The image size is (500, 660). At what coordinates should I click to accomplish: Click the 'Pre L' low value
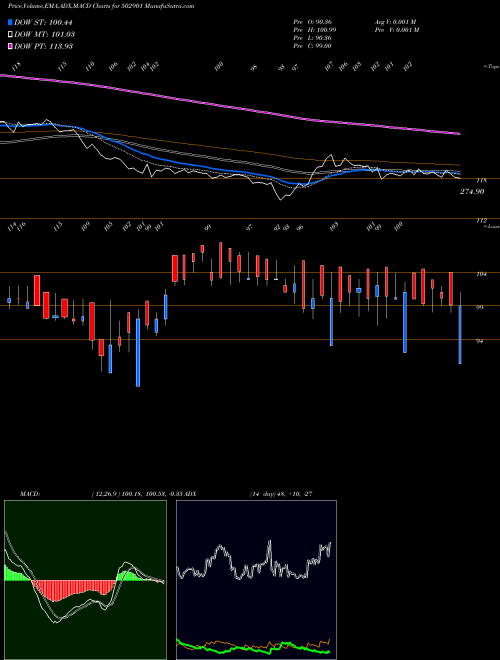[x=313, y=38]
